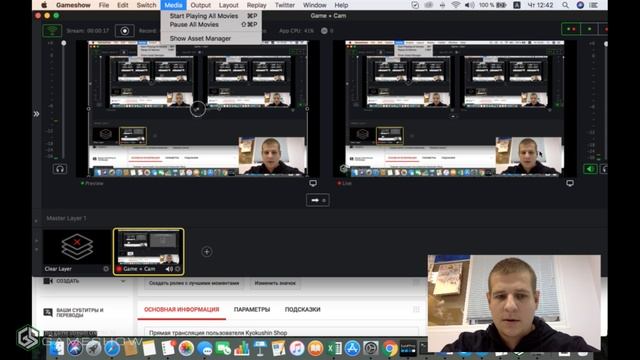
Task: Open Launchpad rocket from the Dock
Action: [x=93, y=349]
